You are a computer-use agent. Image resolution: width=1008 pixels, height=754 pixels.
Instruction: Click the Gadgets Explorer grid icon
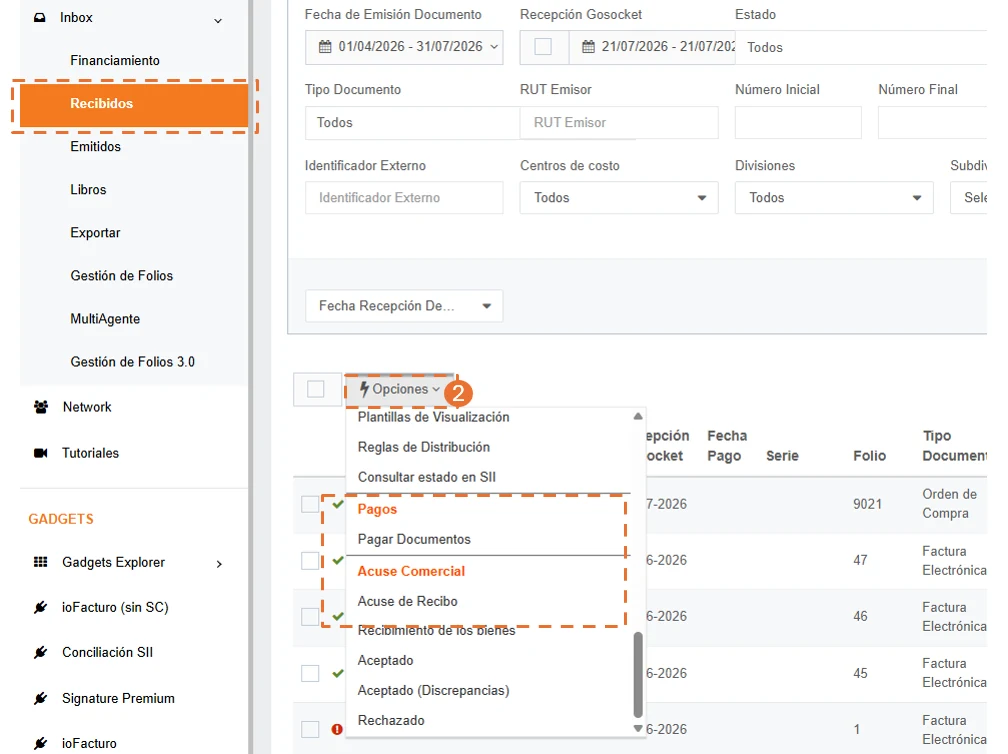pyautogui.click(x=40, y=562)
